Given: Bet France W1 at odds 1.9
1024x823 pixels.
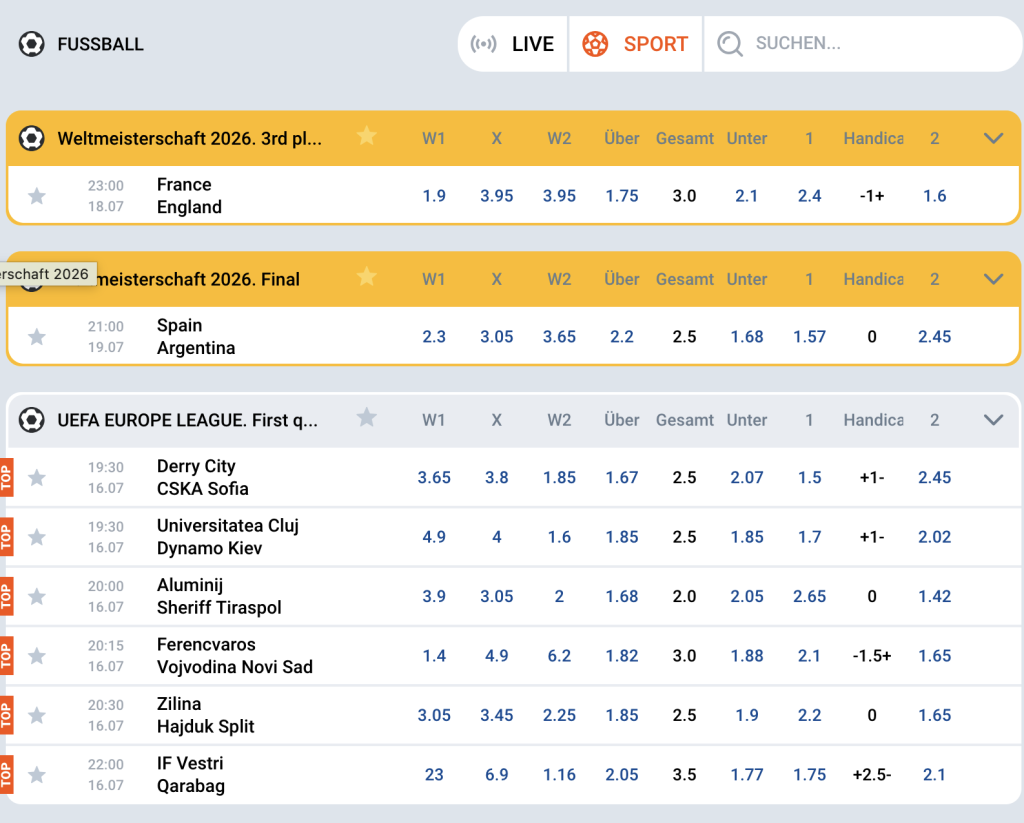Looking at the screenshot, I should pyautogui.click(x=434, y=196).
